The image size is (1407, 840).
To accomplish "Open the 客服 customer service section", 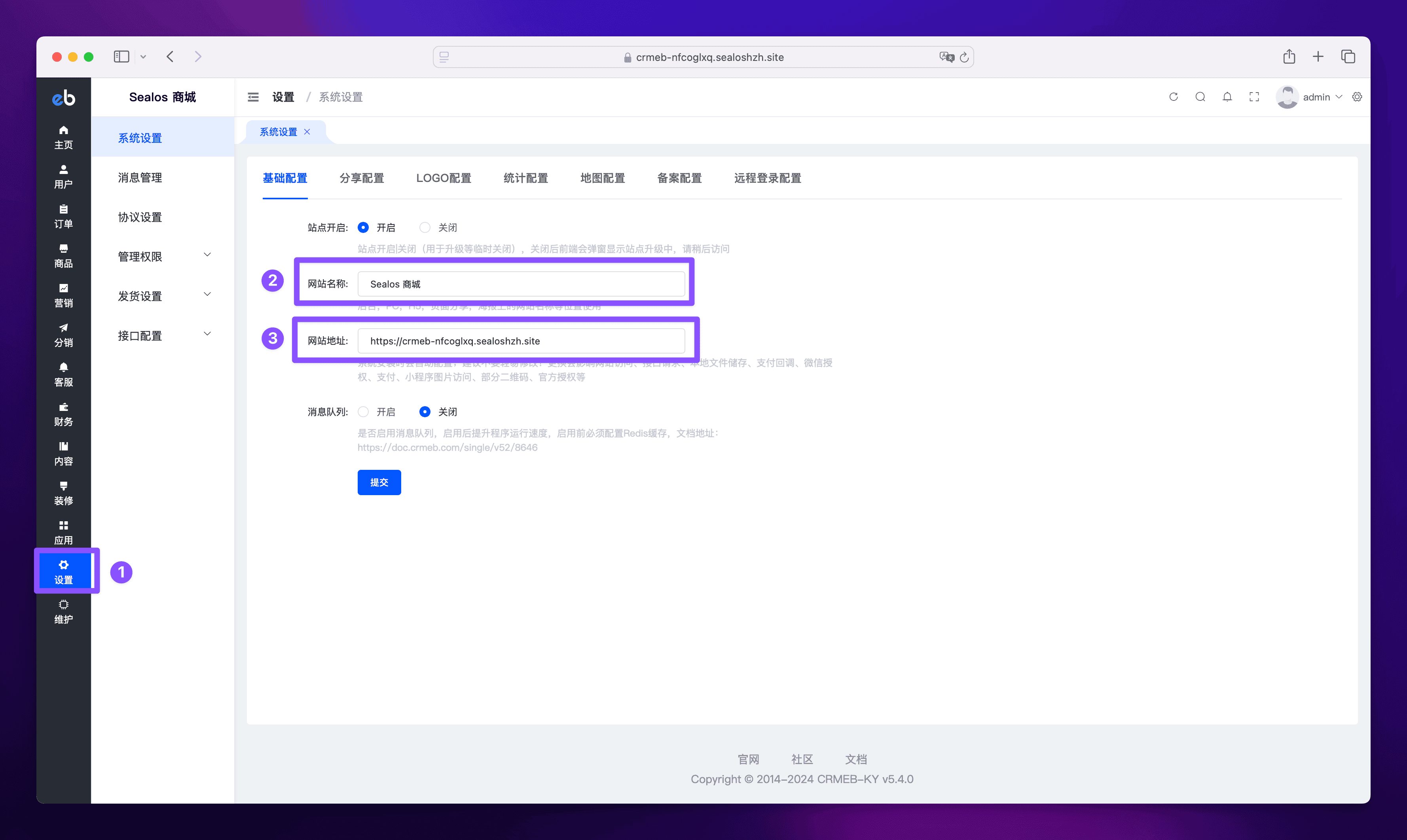I will click(63, 375).
